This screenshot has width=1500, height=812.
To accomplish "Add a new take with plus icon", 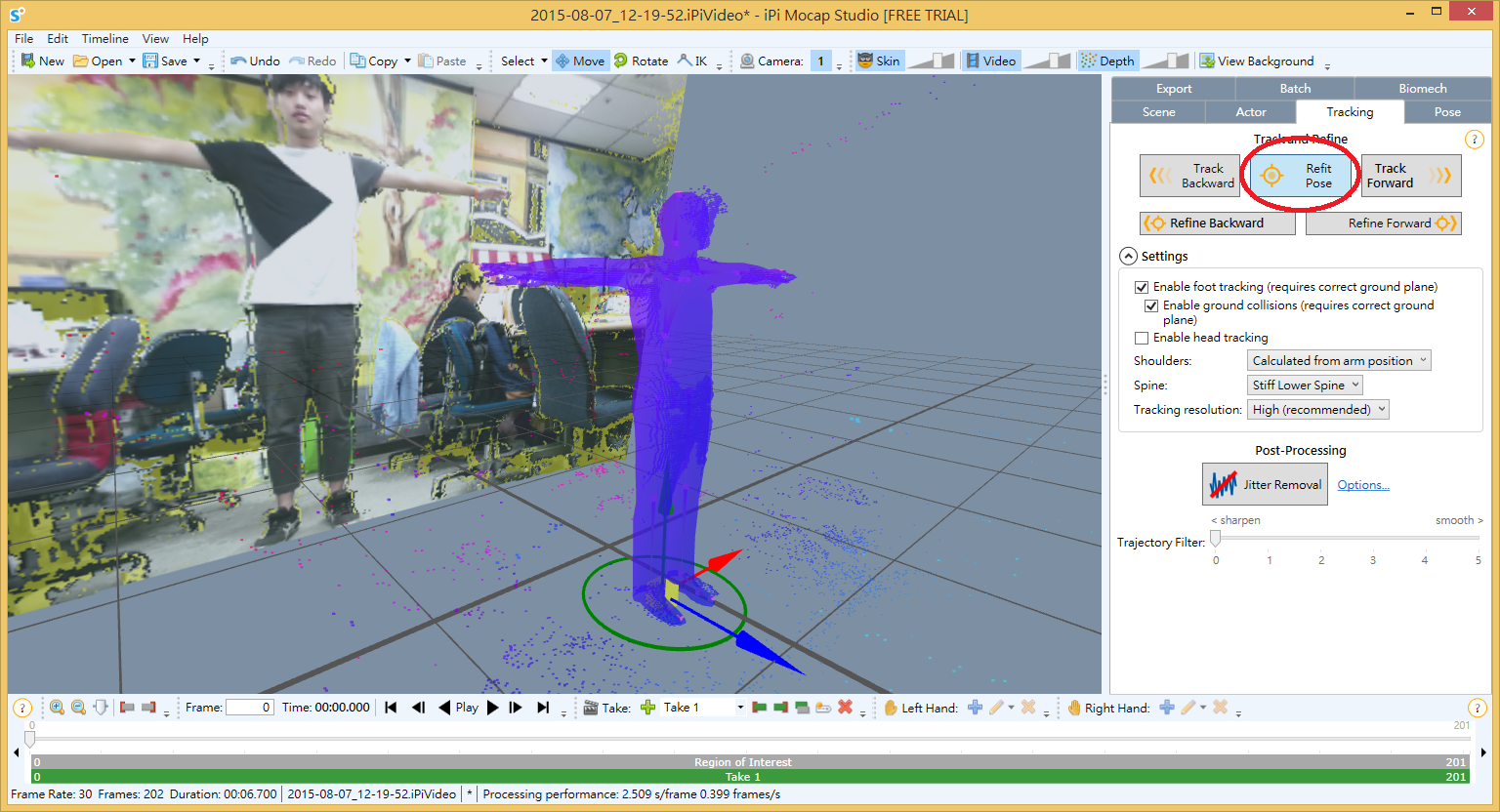I will point(647,708).
